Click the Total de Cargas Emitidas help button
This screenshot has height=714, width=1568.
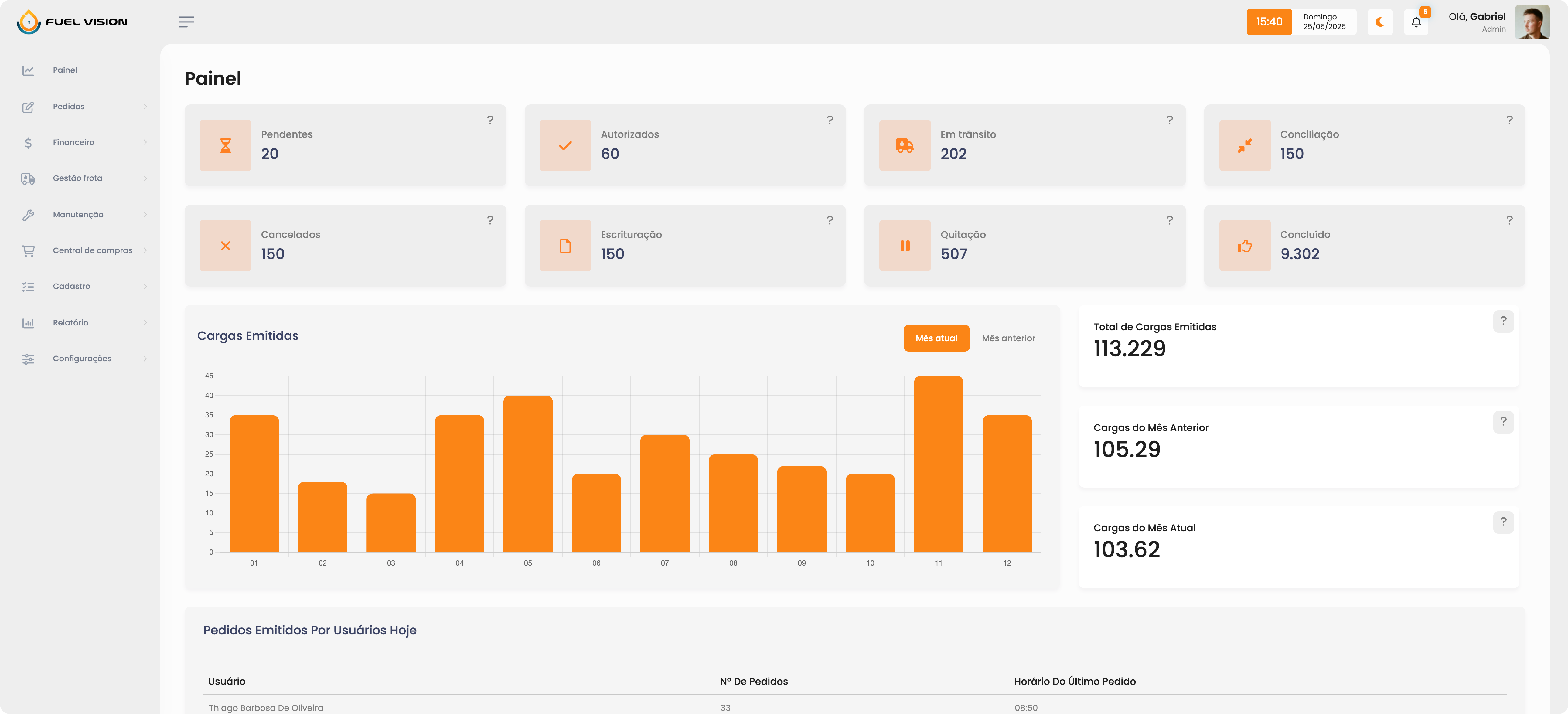1503,321
